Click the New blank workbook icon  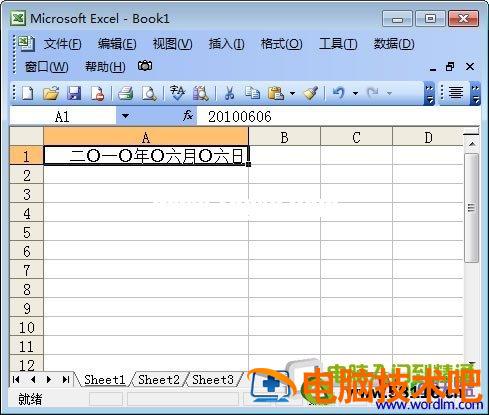click(27, 93)
